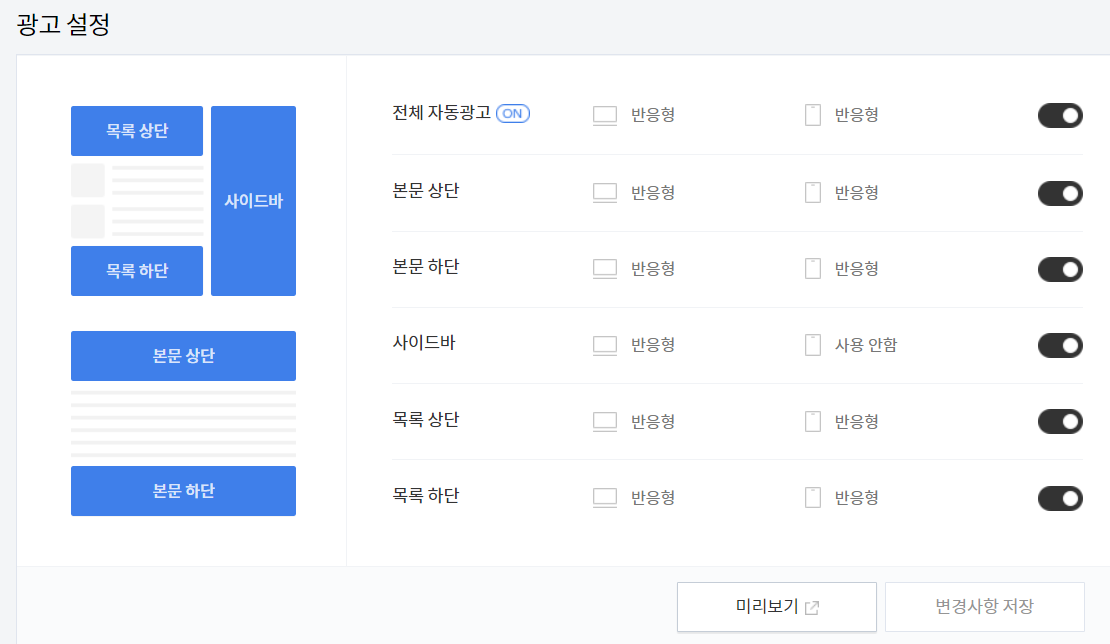The image size is (1110, 644).
Task: Toggle off the 전체 자동광고 switch
Action: tap(1060, 115)
